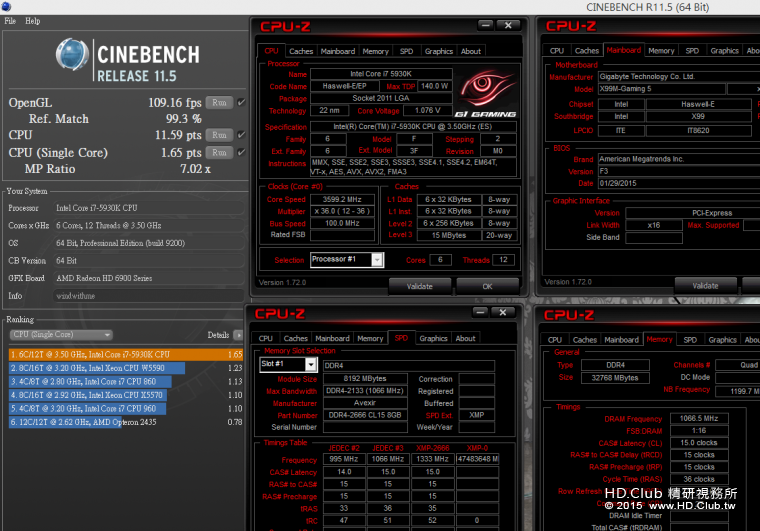This screenshot has height=531, width=760.
Task: Click the Cinebench globe logo icon
Action: 72,54
